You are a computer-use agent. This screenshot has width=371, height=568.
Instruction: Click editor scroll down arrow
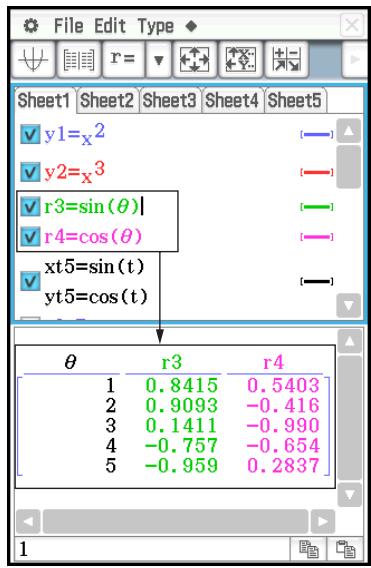[349, 305]
